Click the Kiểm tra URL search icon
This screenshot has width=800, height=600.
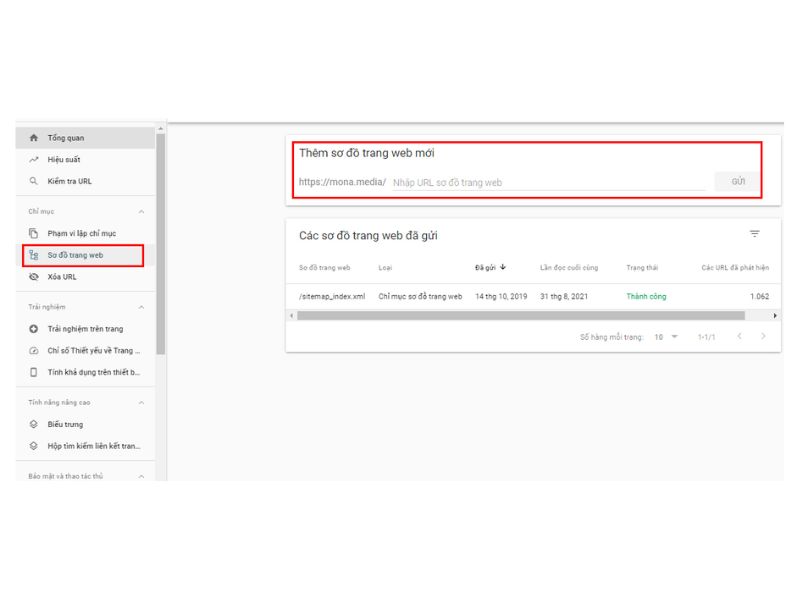pos(34,181)
